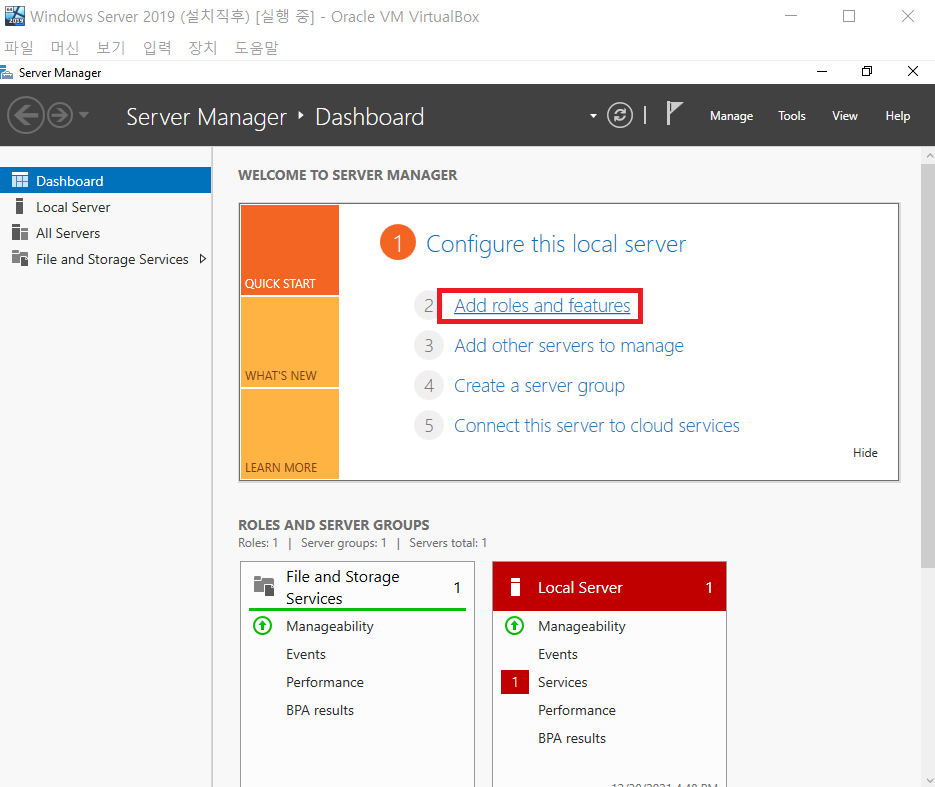Click Events under Local Server tile

[558, 654]
